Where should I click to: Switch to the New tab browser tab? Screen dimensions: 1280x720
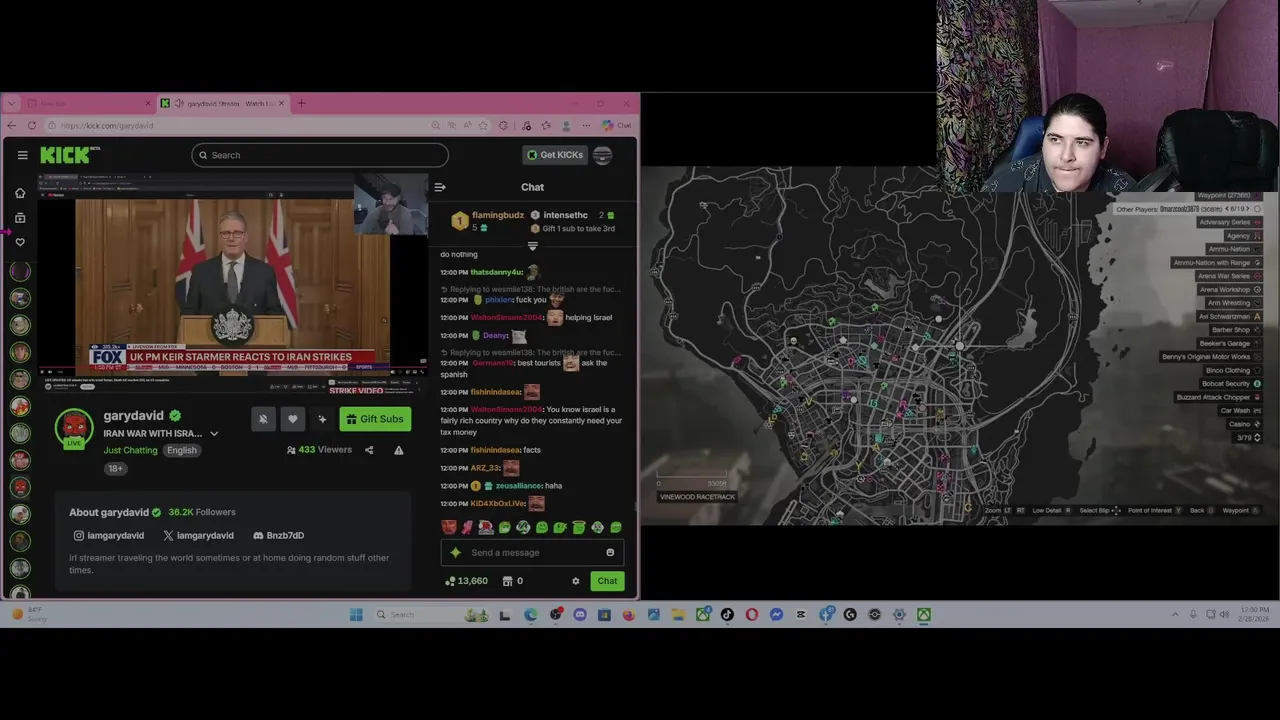click(88, 103)
